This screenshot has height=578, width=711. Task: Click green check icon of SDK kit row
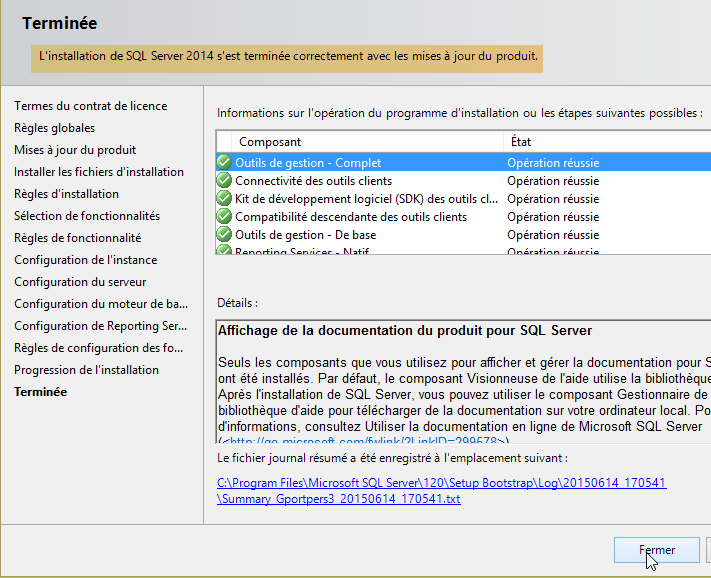224,199
